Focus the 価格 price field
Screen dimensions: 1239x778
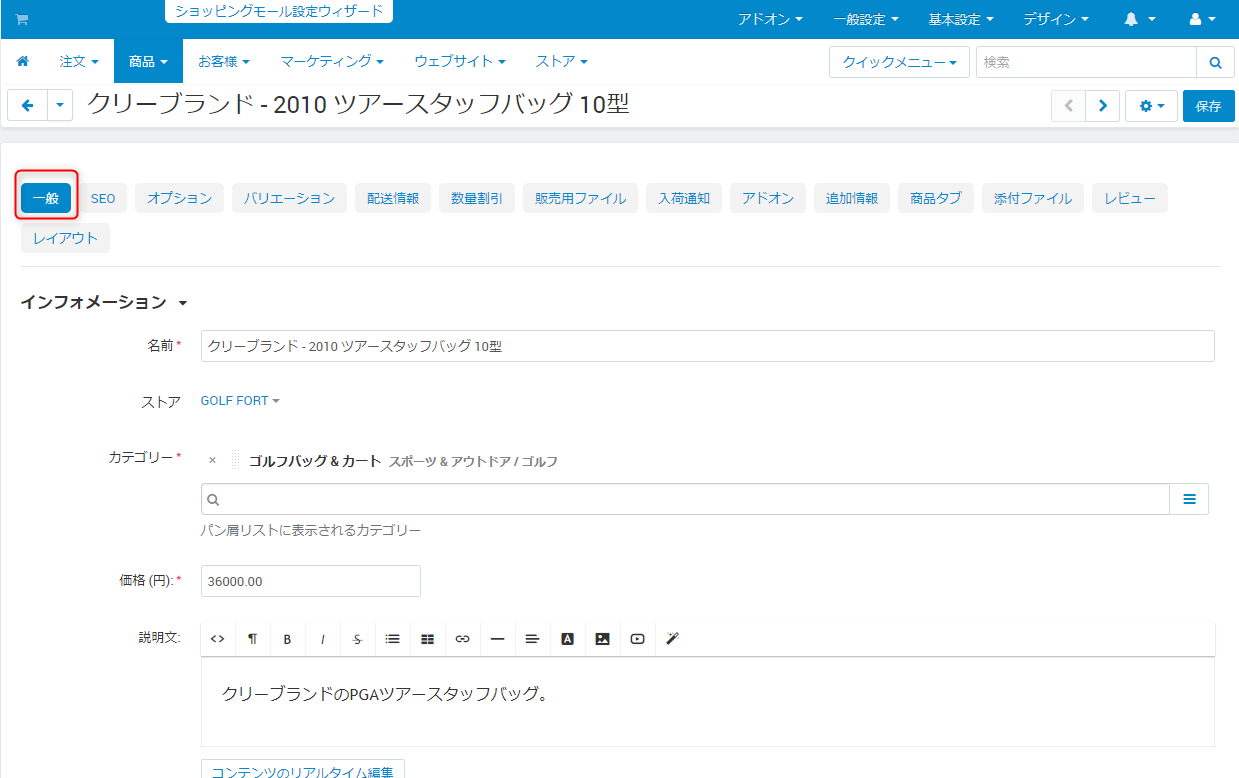pyautogui.click(x=310, y=581)
